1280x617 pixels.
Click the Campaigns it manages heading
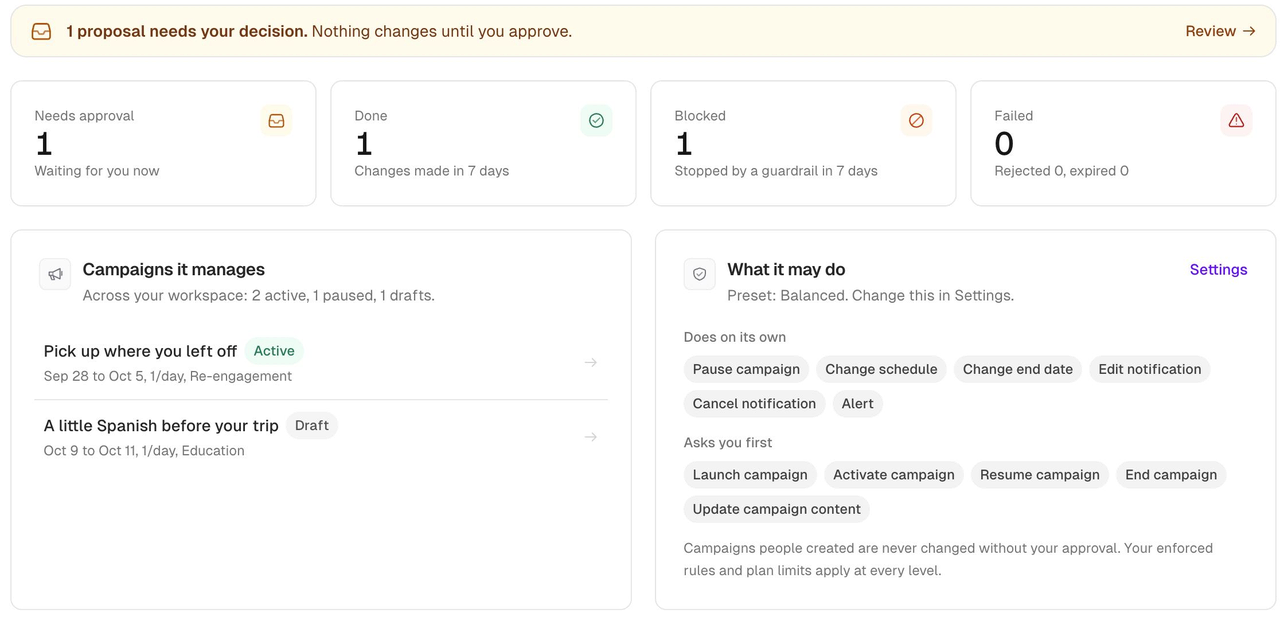(174, 269)
